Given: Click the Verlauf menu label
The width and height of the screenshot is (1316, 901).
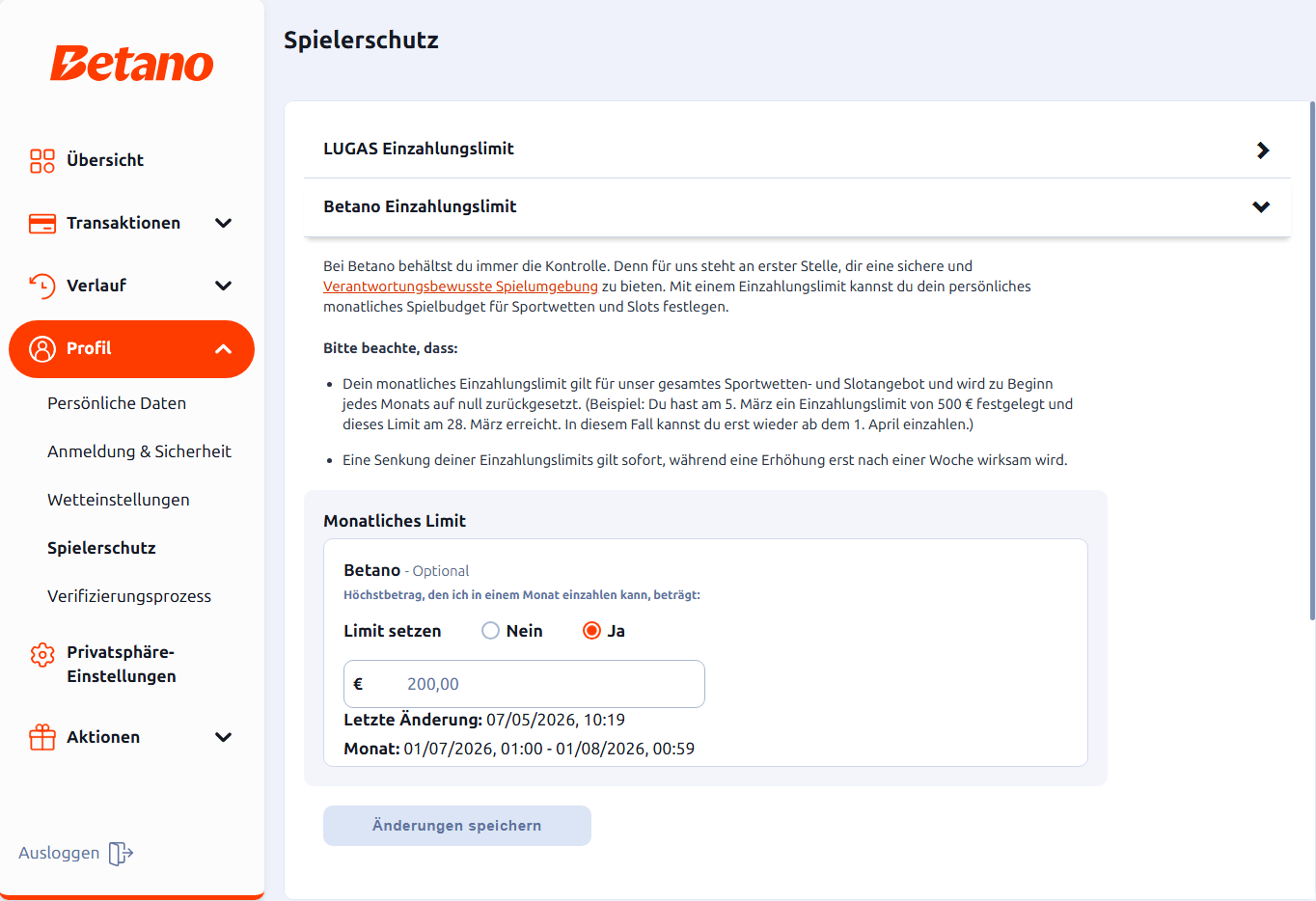Looking at the screenshot, I should coord(96,286).
